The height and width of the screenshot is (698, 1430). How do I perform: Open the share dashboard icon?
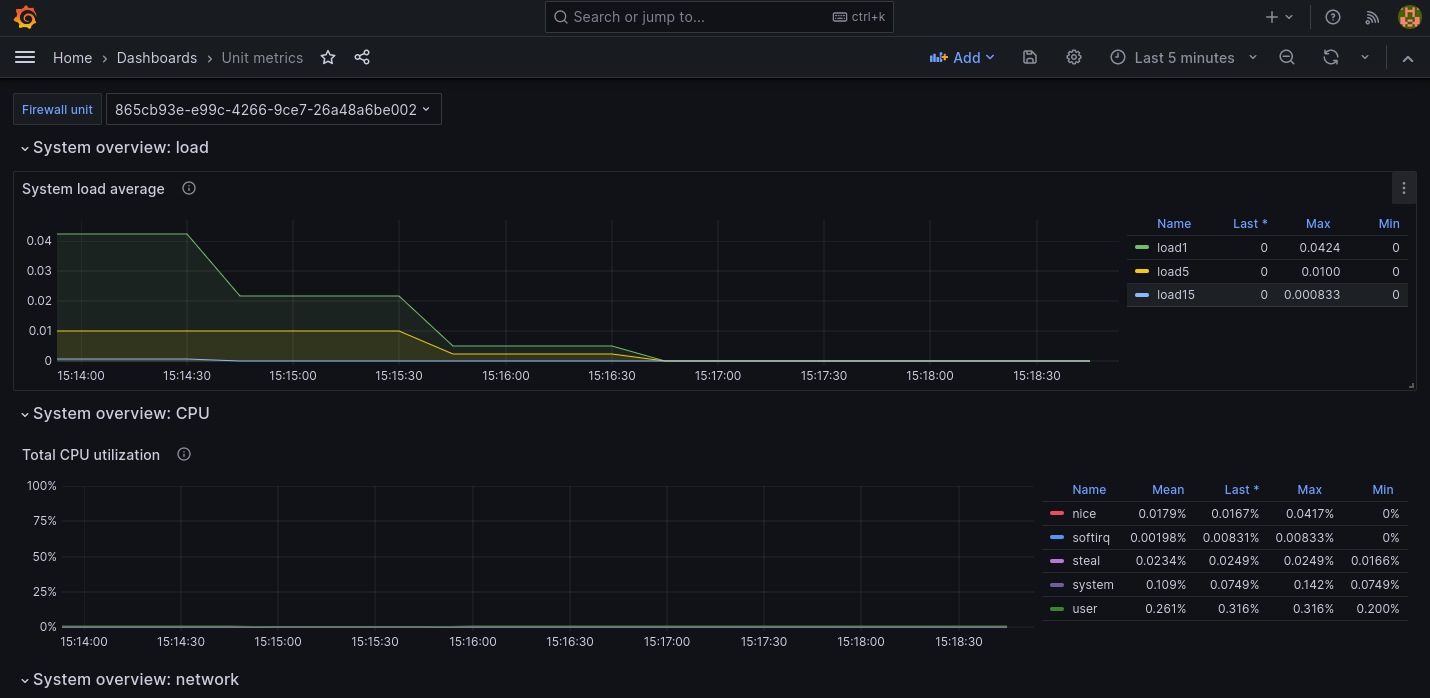(361, 58)
